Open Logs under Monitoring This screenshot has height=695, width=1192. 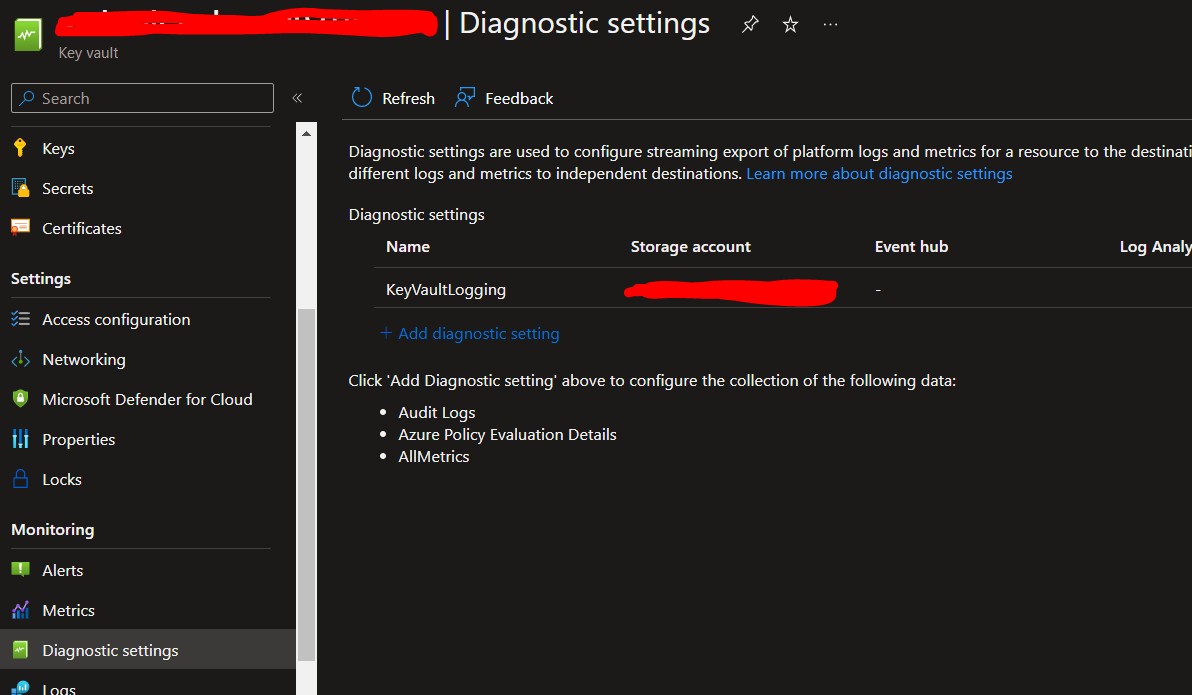(58, 688)
